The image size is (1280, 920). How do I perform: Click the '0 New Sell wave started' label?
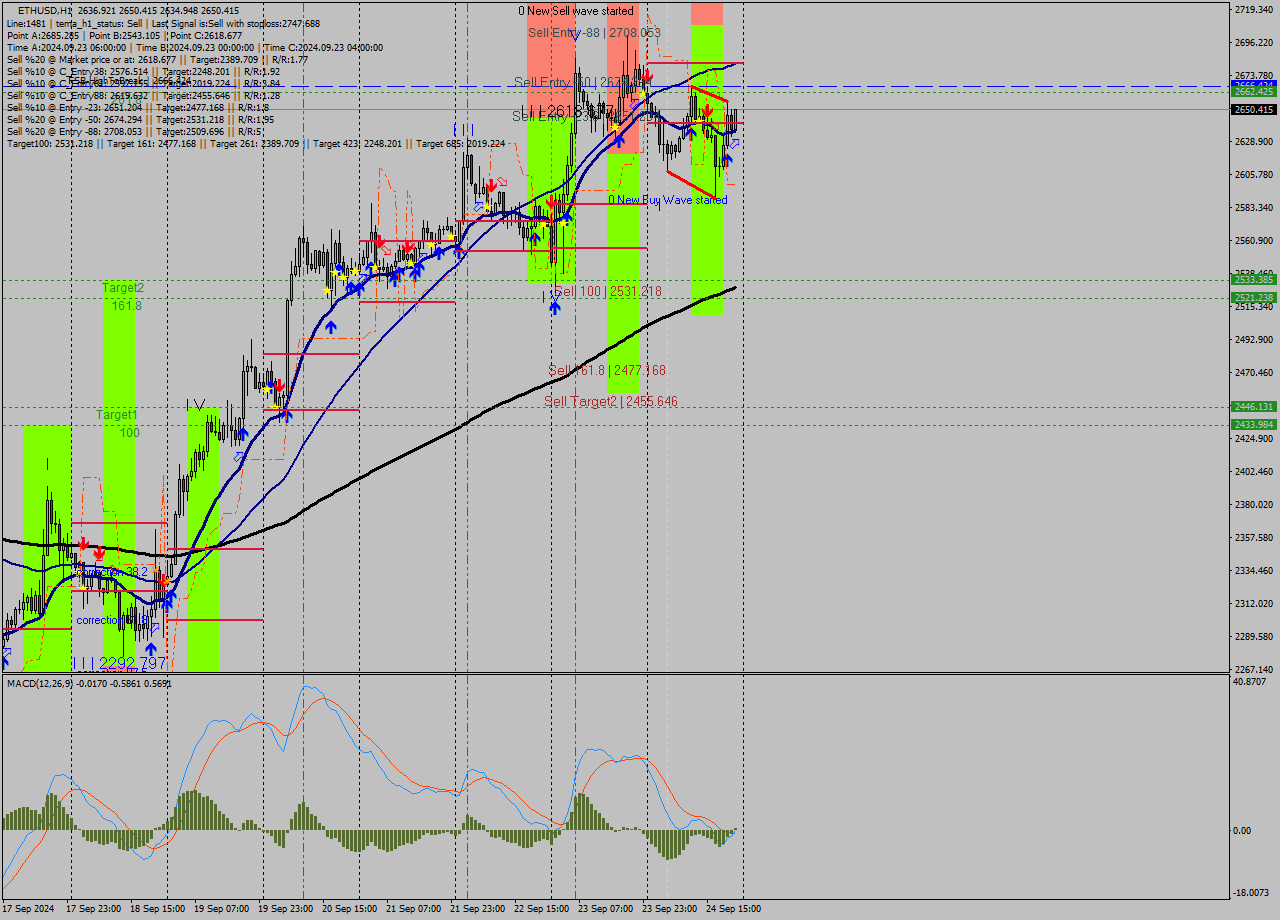pos(576,11)
